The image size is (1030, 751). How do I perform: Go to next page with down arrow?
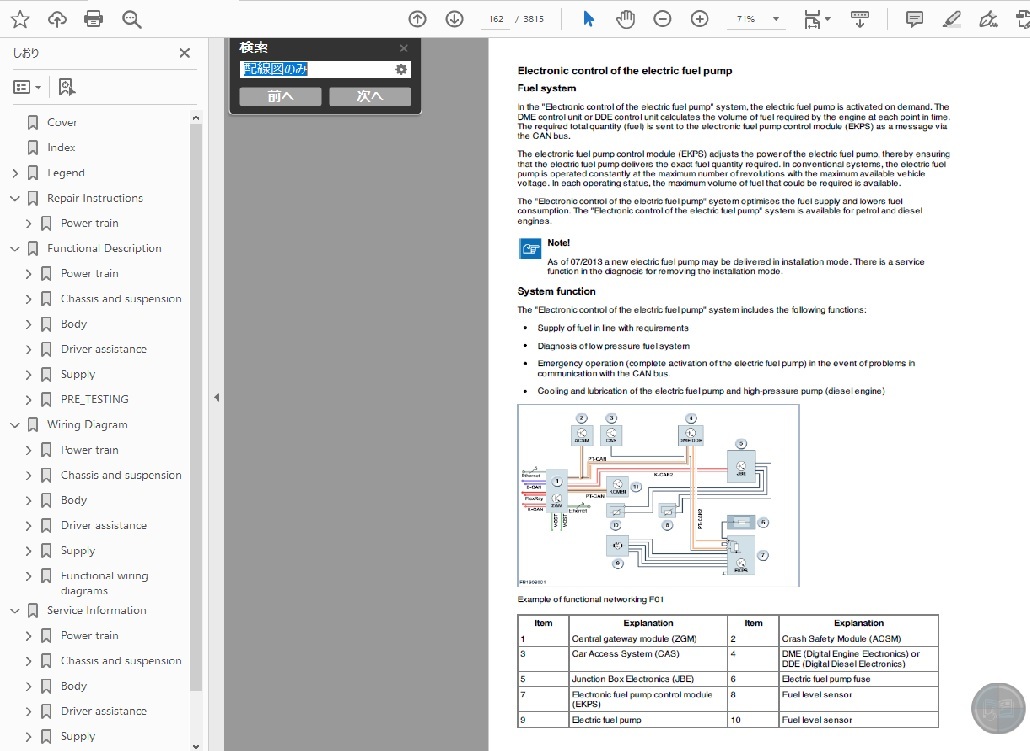coord(454,19)
